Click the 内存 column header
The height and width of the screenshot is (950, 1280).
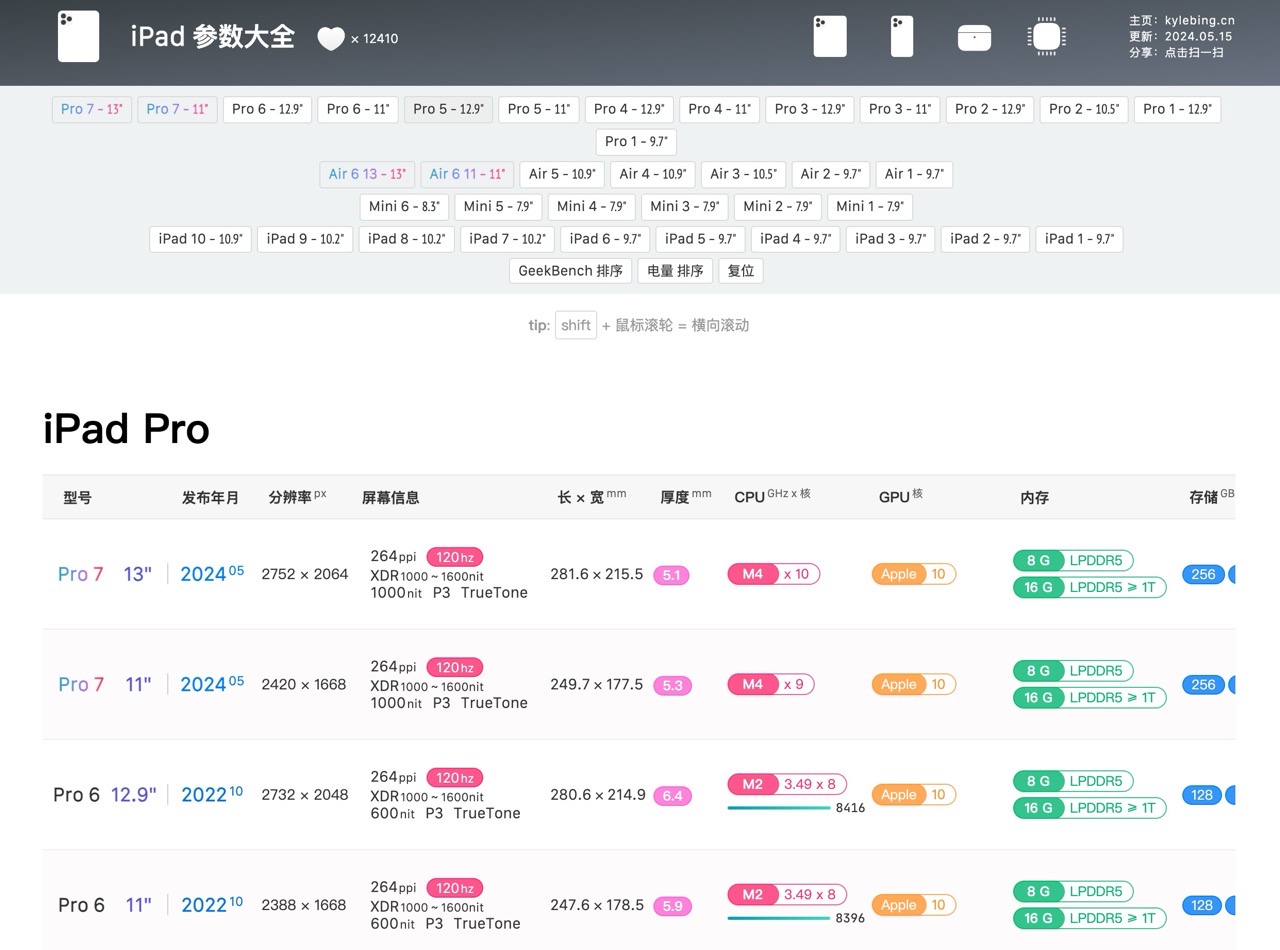1034,497
